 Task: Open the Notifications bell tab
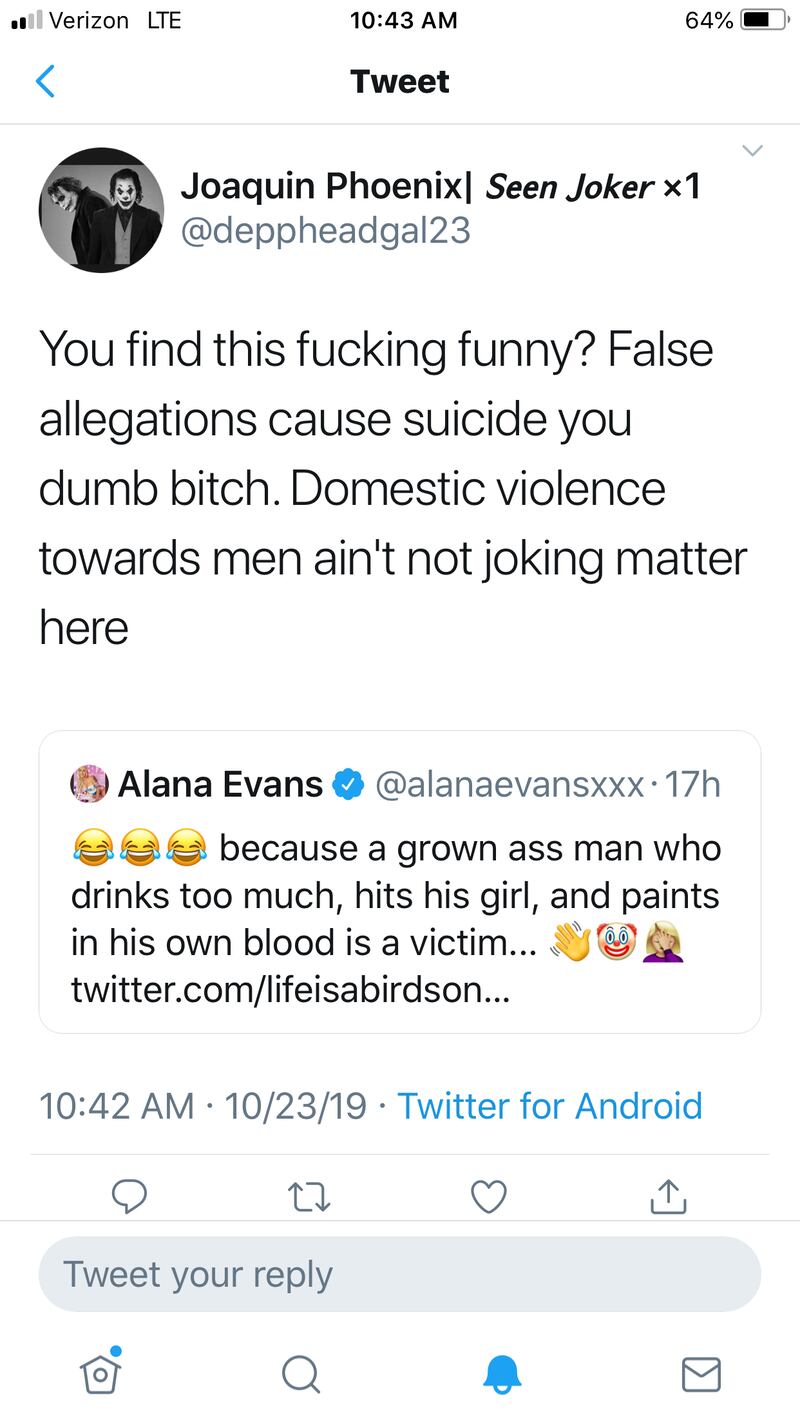point(502,1373)
